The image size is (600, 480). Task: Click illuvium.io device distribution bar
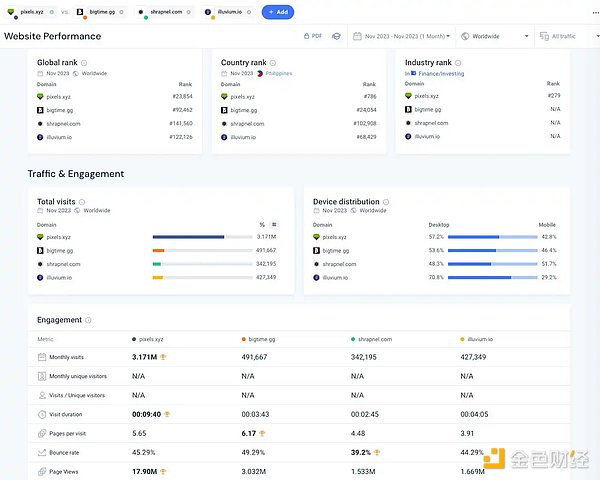pyautogui.click(x=490, y=277)
